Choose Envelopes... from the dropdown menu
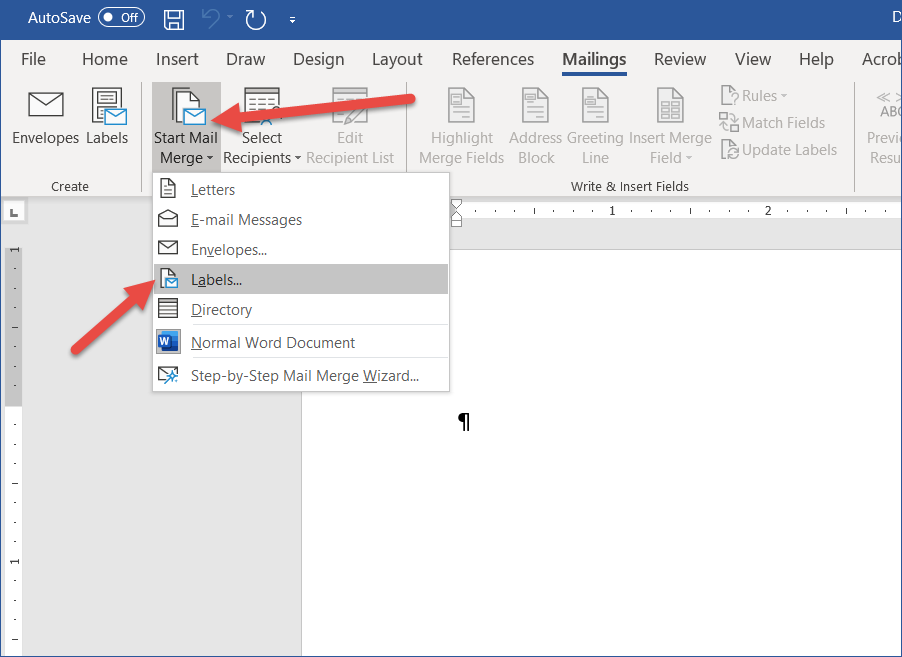Image resolution: width=902 pixels, height=657 pixels. tap(301, 249)
